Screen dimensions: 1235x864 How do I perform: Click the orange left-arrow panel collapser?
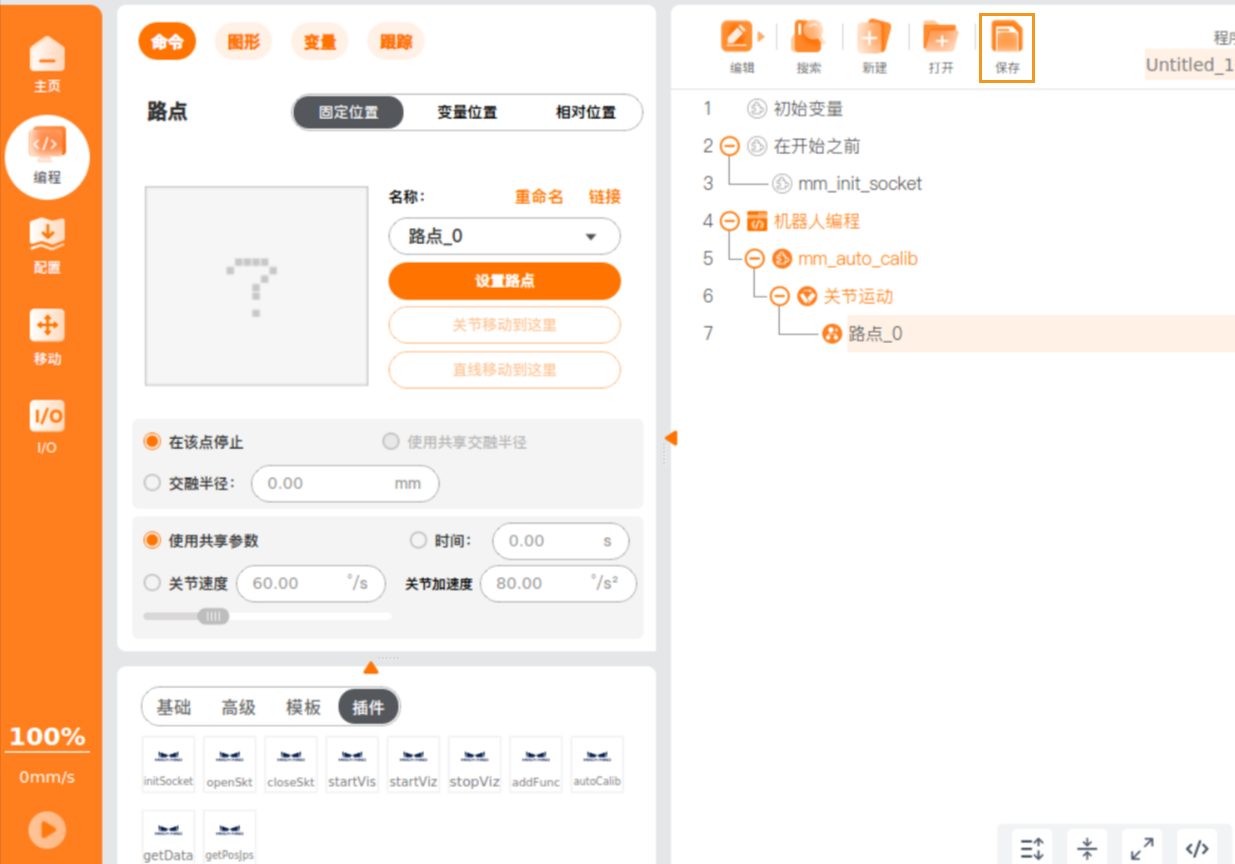click(671, 438)
